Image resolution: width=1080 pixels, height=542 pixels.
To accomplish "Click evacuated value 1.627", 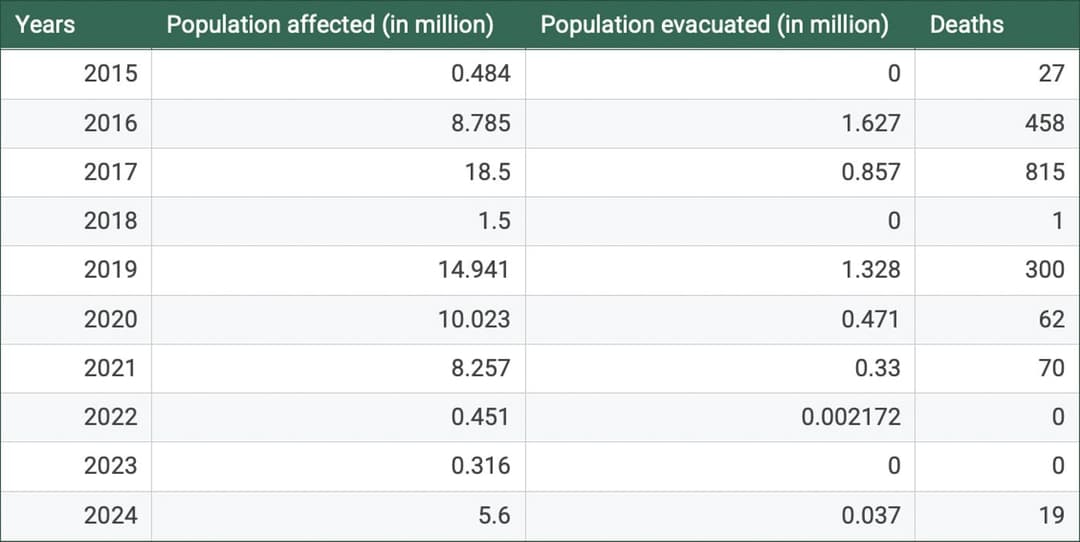I will point(871,123).
